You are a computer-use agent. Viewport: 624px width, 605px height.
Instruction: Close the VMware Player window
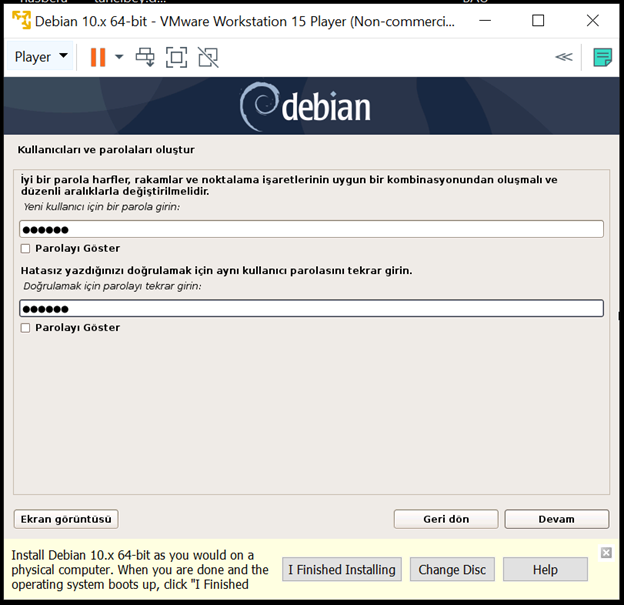[593, 20]
